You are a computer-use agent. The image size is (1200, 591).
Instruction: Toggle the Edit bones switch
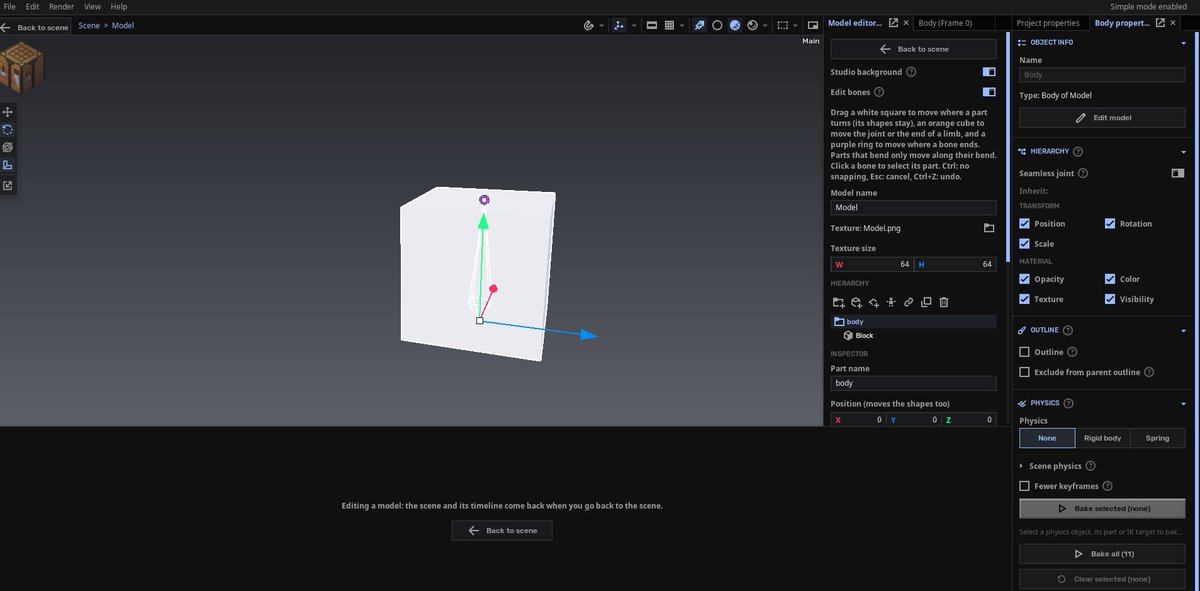pyautogui.click(x=989, y=92)
